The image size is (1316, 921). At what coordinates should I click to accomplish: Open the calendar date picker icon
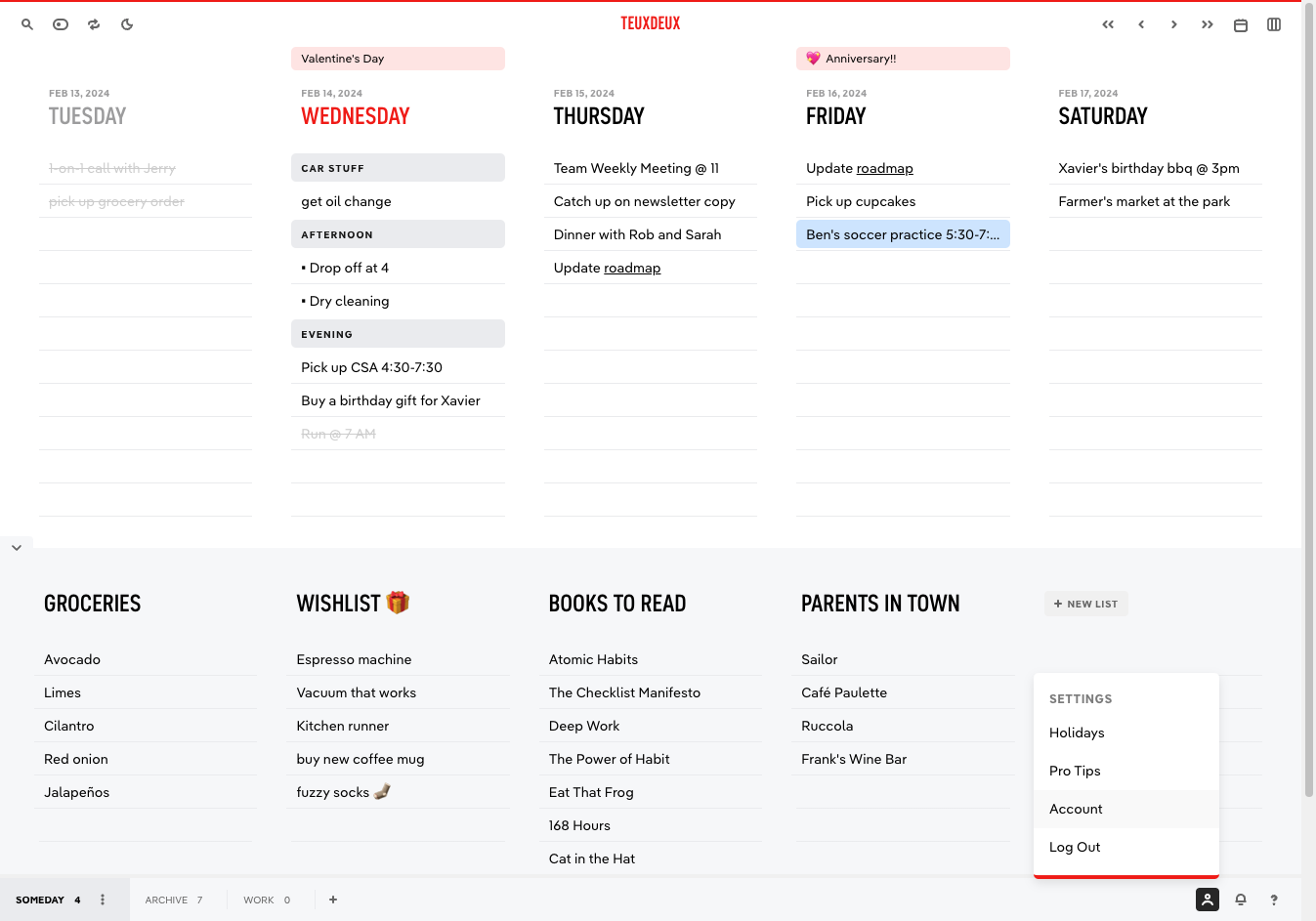pyautogui.click(x=1241, y=24)
